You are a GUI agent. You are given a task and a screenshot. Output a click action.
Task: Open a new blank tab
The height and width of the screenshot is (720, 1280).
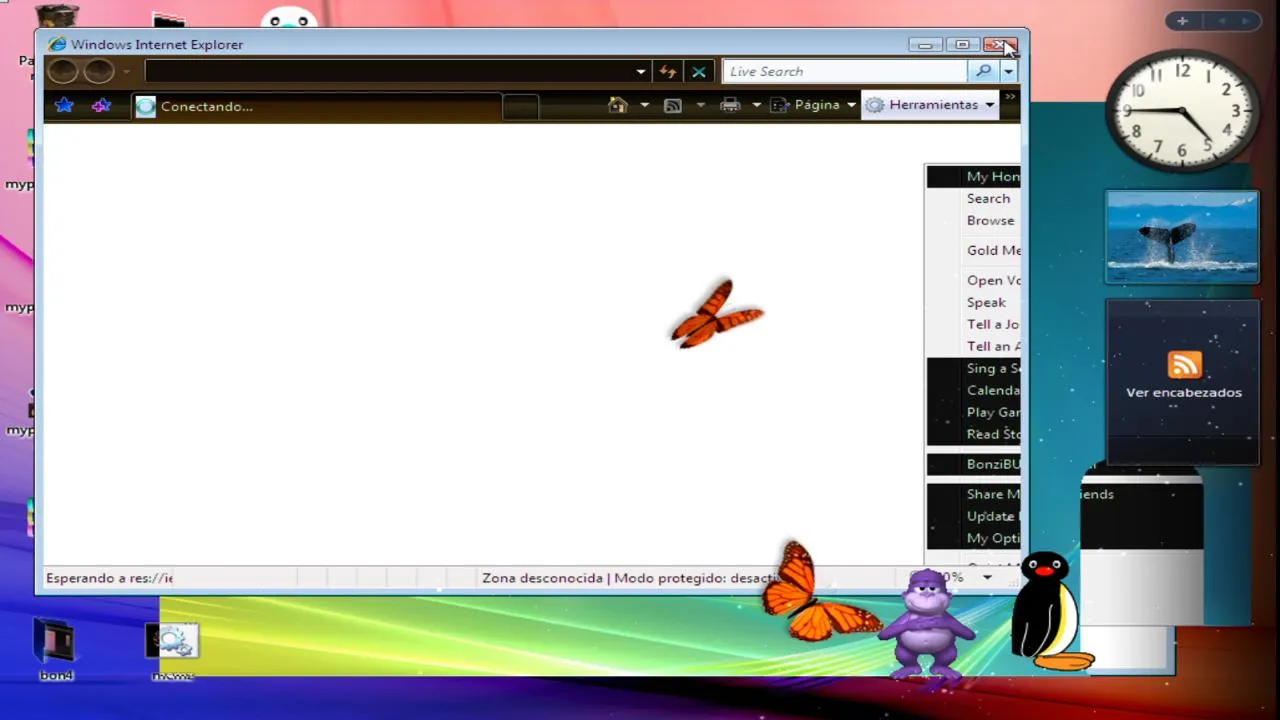click(x=520, y=107)
